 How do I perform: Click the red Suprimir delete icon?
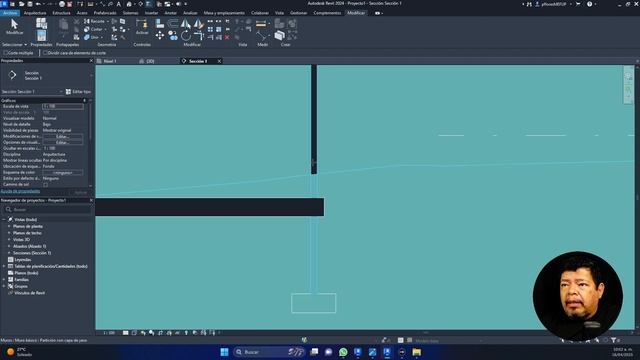point(227,37)
